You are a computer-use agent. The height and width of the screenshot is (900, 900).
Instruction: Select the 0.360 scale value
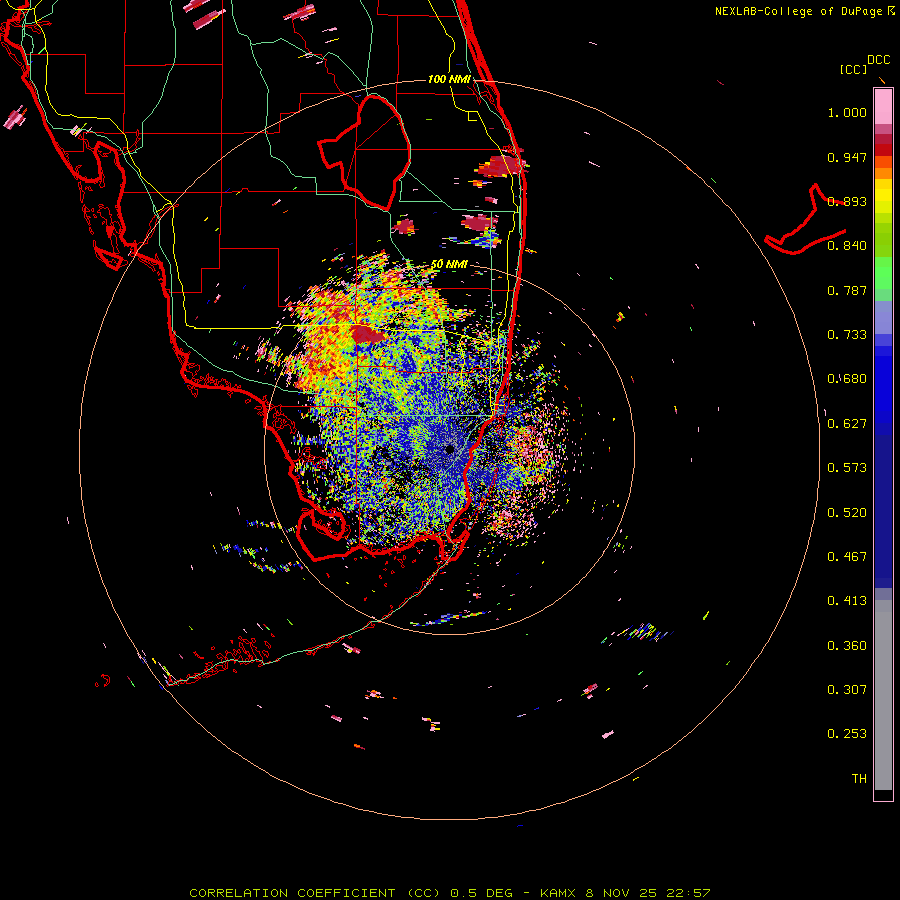pos(847,646)
